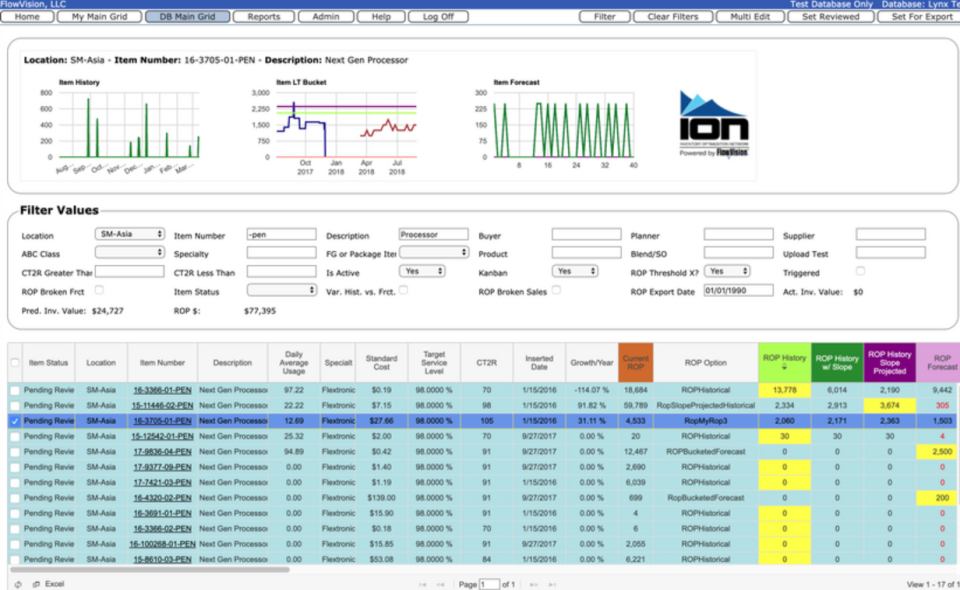Open the Reports menu

264,17
